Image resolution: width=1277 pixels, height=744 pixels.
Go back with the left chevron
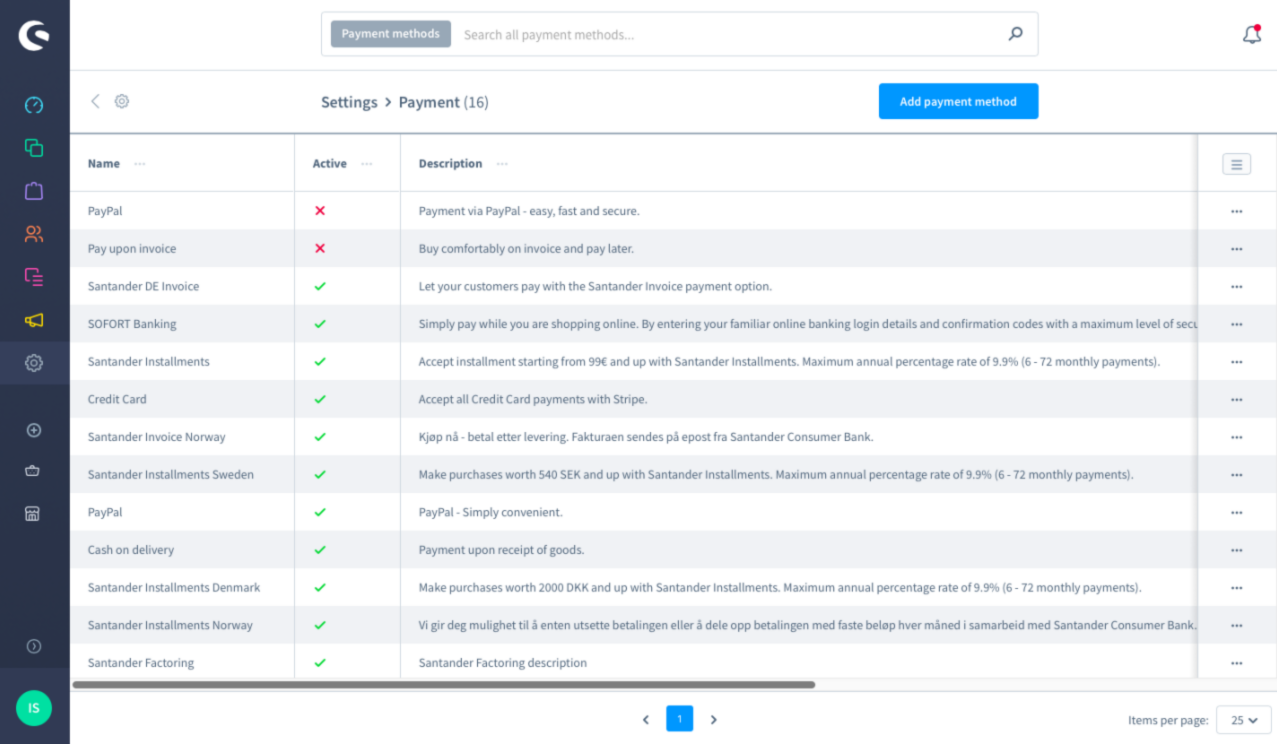[95, 101]
